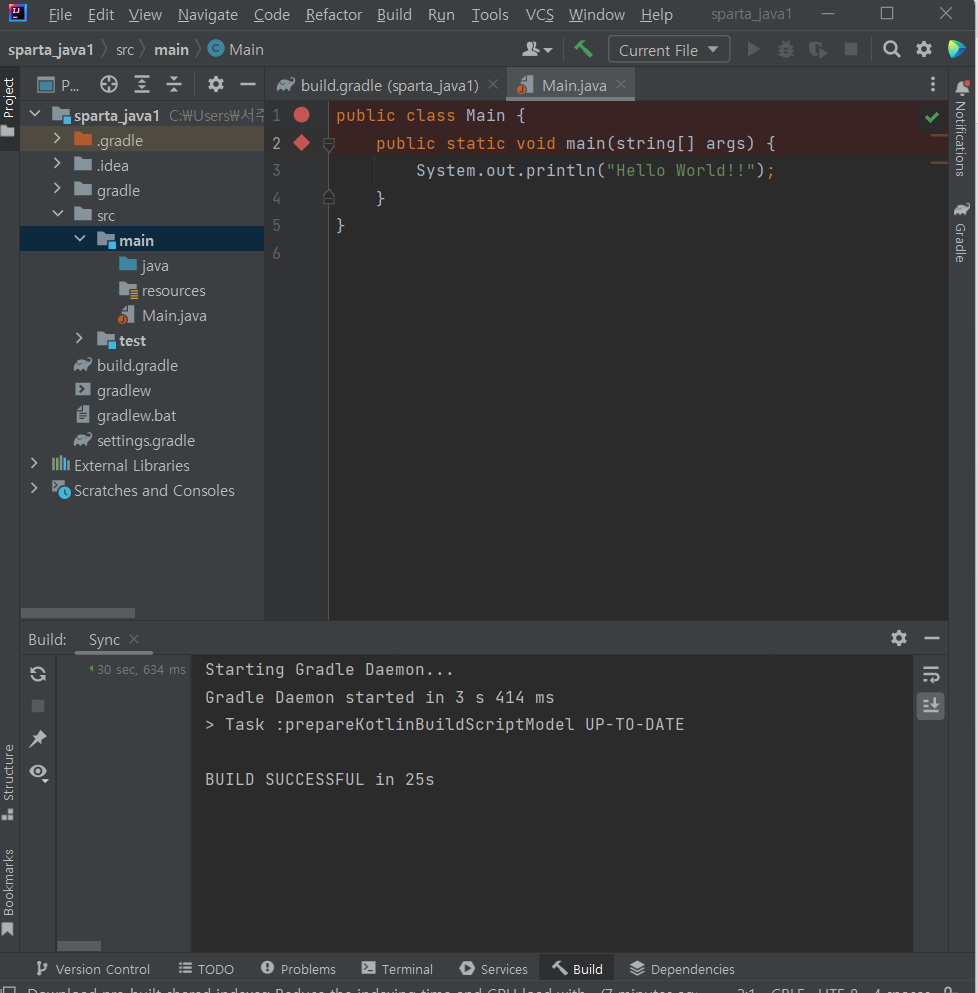Expand the test folder
Screen dimensions: 978x993
[79, 339]
